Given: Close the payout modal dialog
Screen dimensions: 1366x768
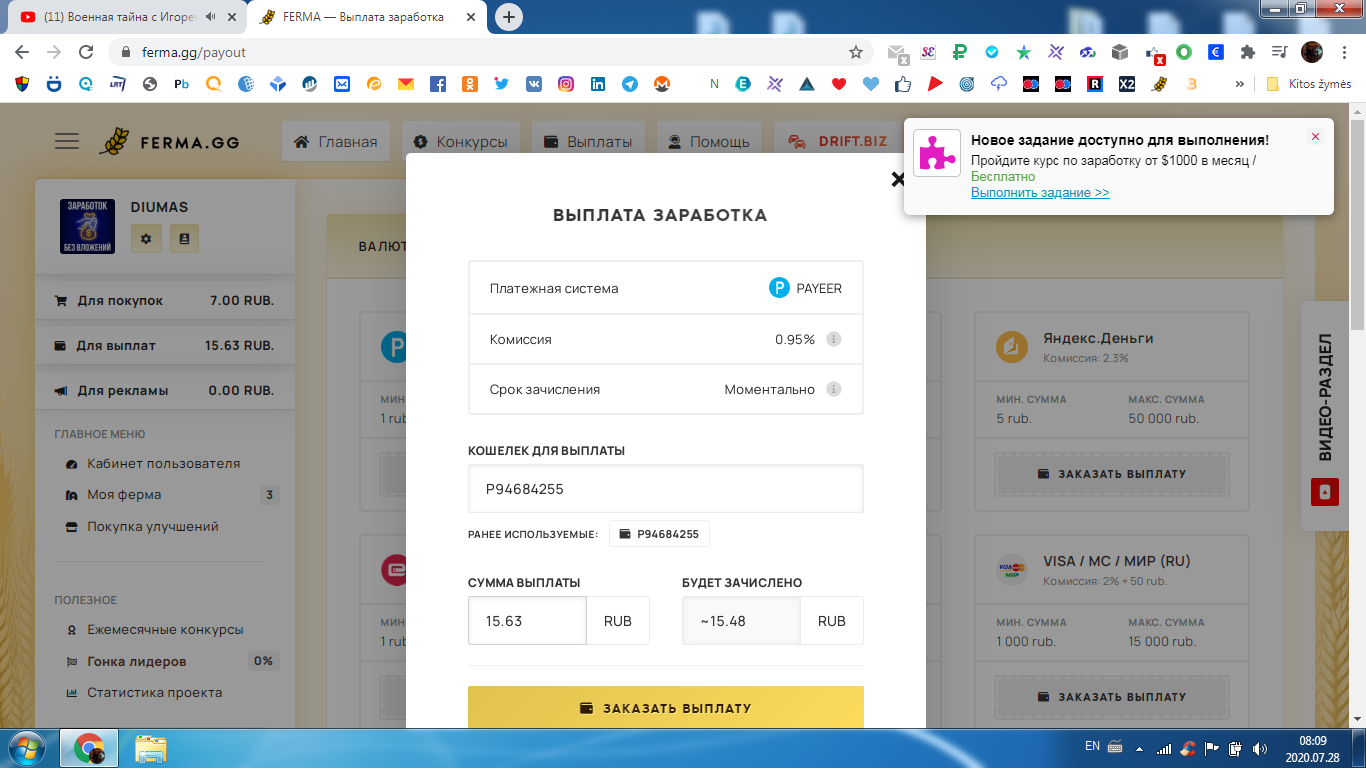Looking at the screenshot, I should [897, 179].
